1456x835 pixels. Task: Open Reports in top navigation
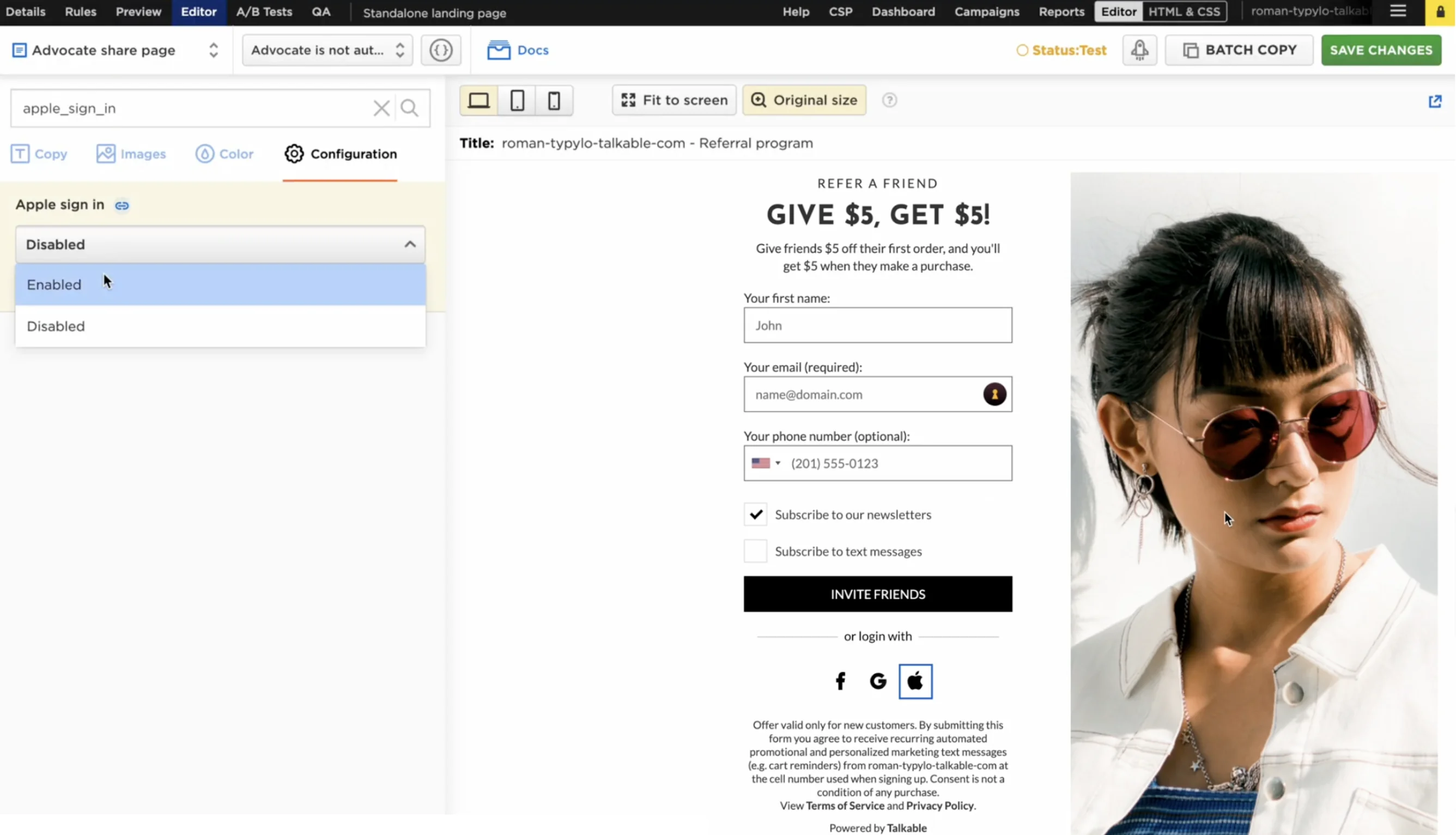pyautogui.click(x=1061, y=11)
